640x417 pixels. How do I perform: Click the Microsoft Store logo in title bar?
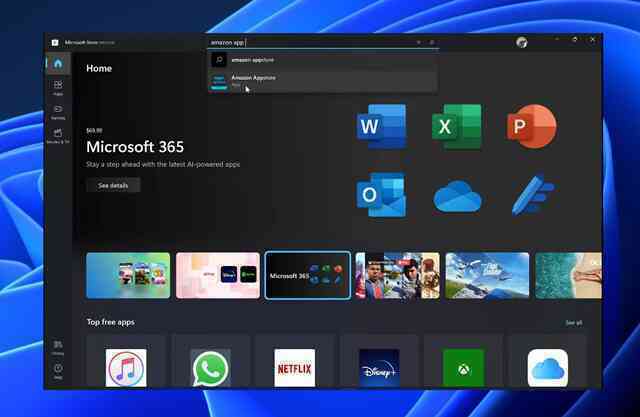pos(55,42)
